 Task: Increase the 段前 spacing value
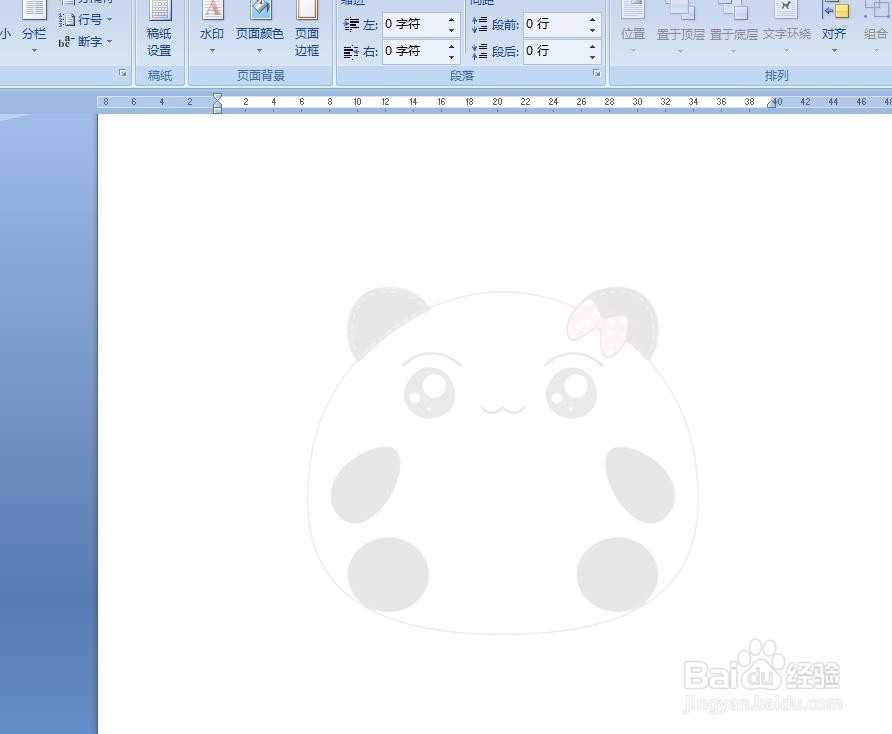click(x=593, y=19)
